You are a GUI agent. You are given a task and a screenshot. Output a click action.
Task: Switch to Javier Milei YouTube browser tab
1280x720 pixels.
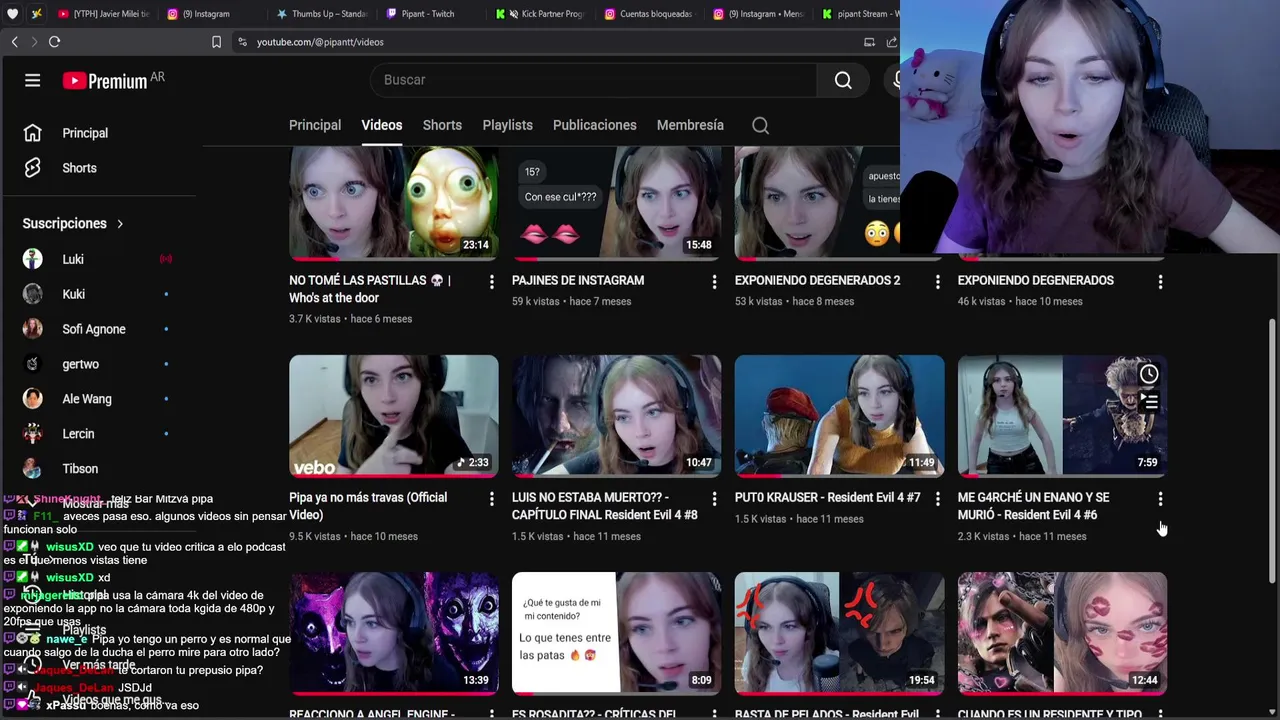pyautogui.click(x=103, y=14)
